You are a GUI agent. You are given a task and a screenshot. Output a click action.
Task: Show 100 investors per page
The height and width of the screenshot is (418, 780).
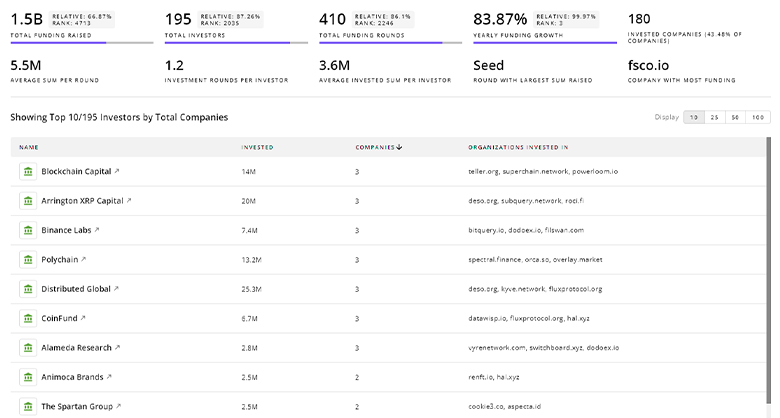pos(758,117)
